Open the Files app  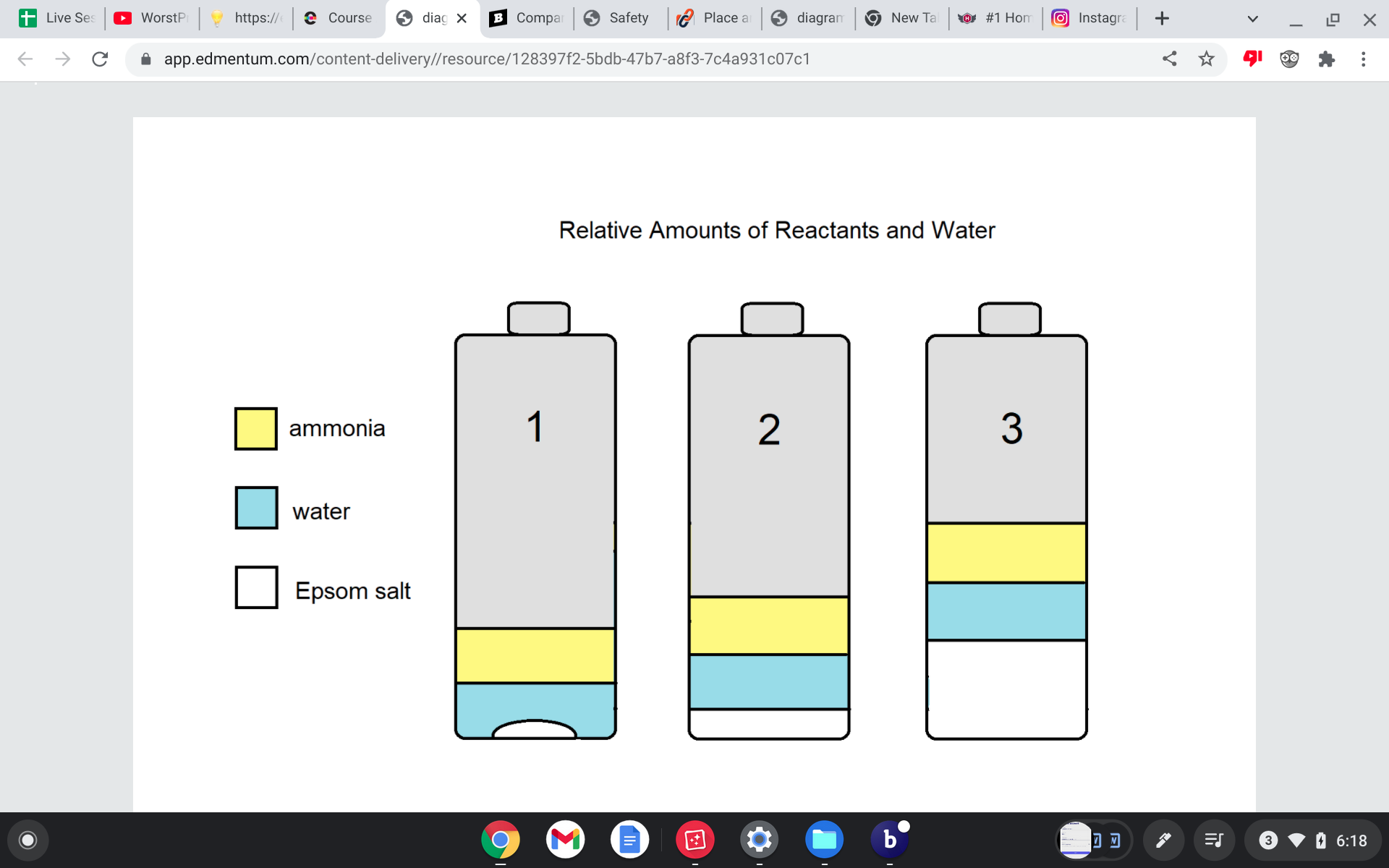824,840
